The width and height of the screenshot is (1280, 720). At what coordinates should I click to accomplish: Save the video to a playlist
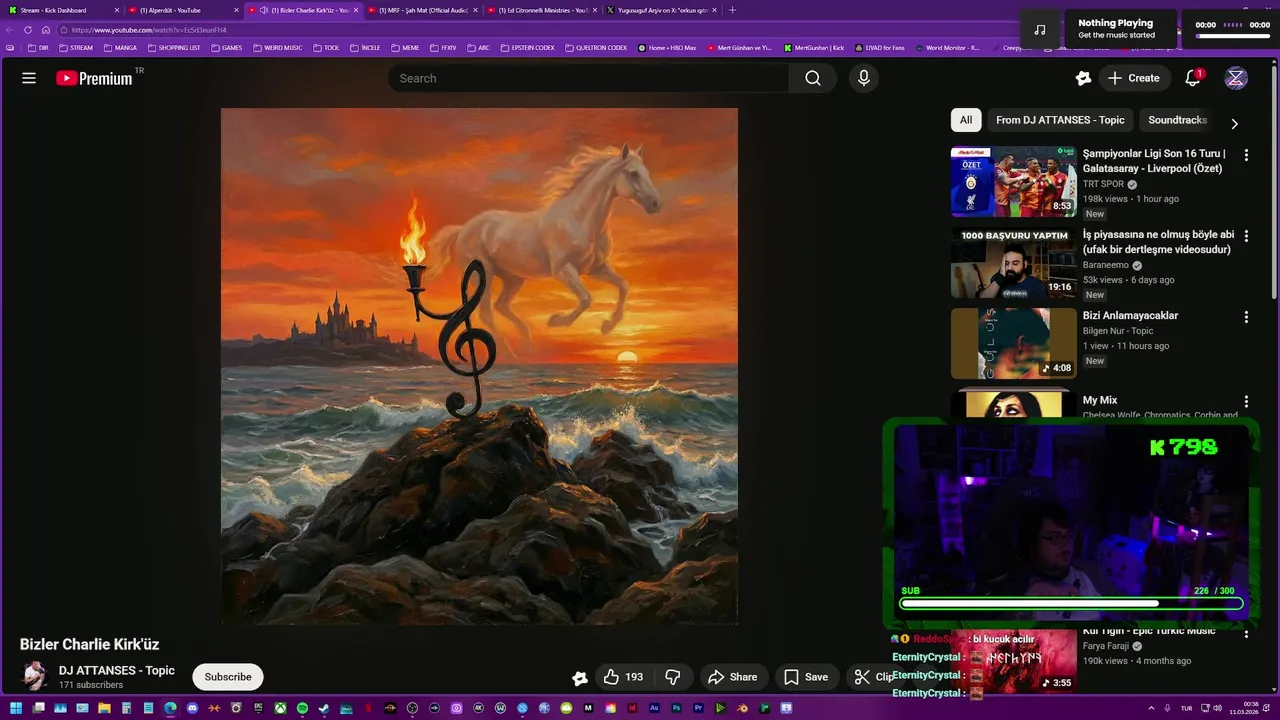point(806,677)
